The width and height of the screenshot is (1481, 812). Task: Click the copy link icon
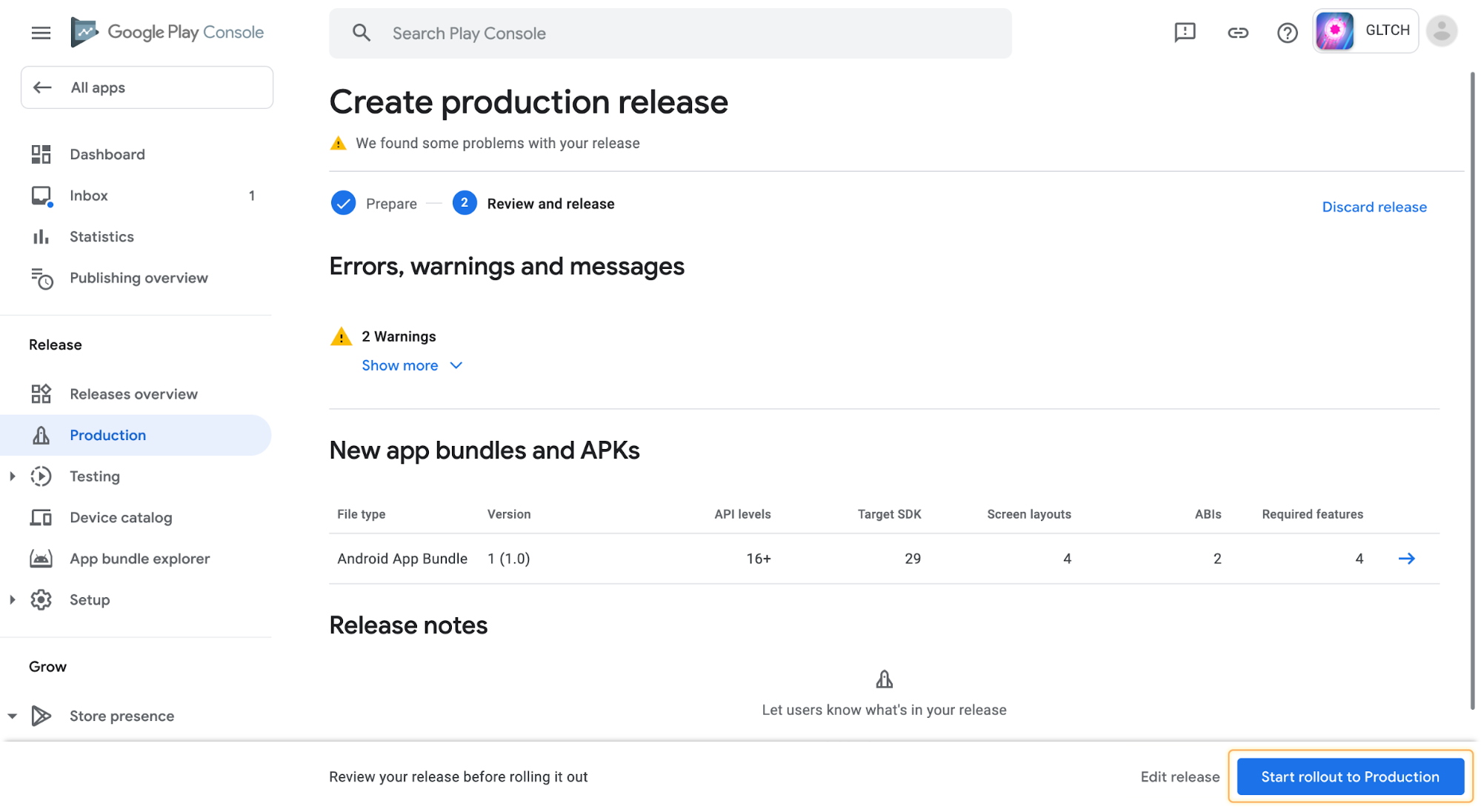(x=1237, y=33)
